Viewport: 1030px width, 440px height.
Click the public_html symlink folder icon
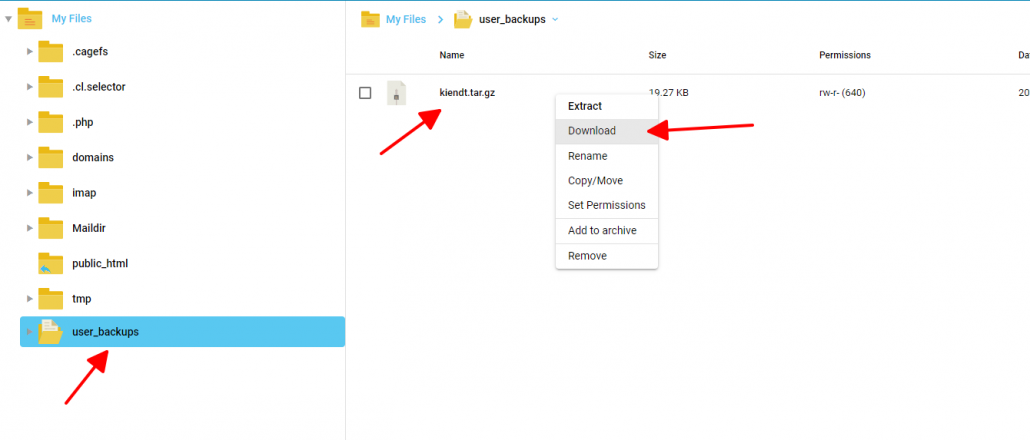click(x=51, y=263)
